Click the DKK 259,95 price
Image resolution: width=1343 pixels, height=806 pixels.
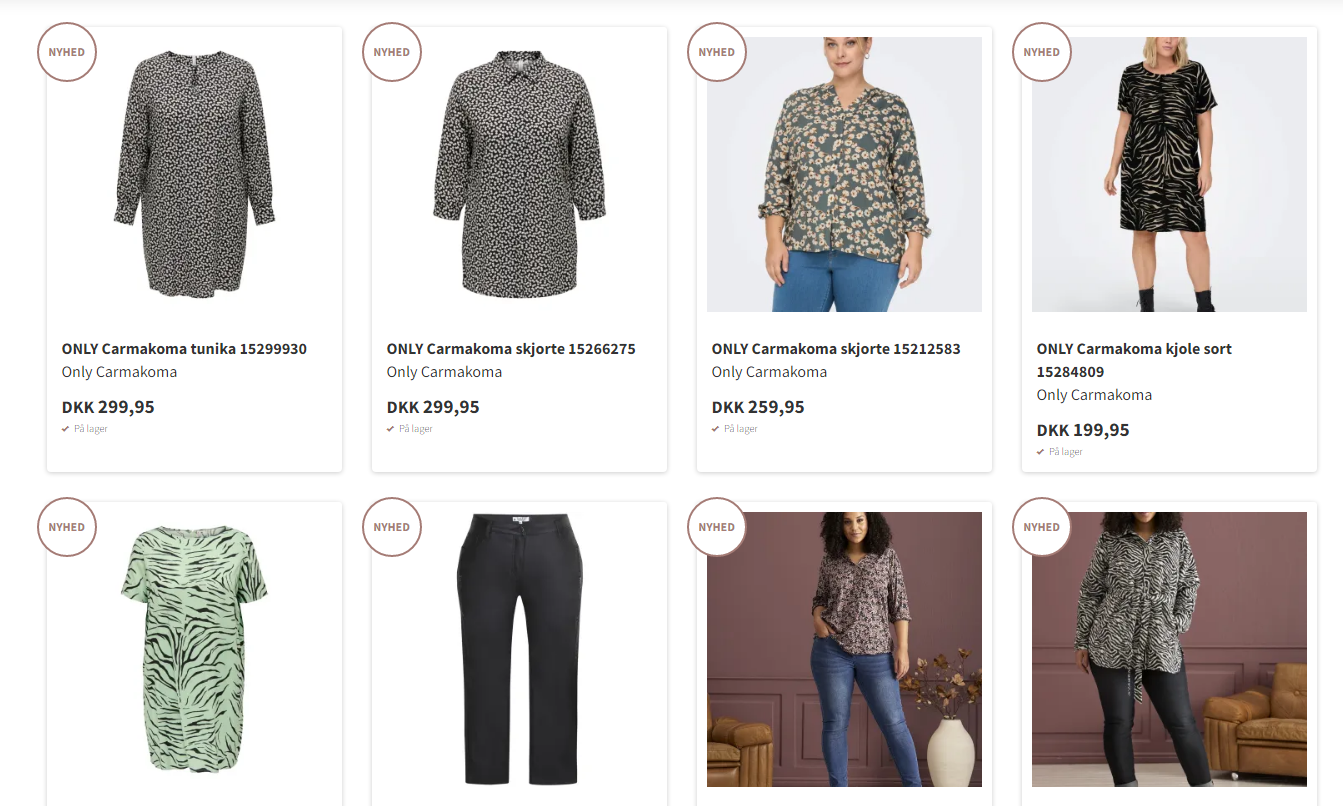[x=758, y=407]
